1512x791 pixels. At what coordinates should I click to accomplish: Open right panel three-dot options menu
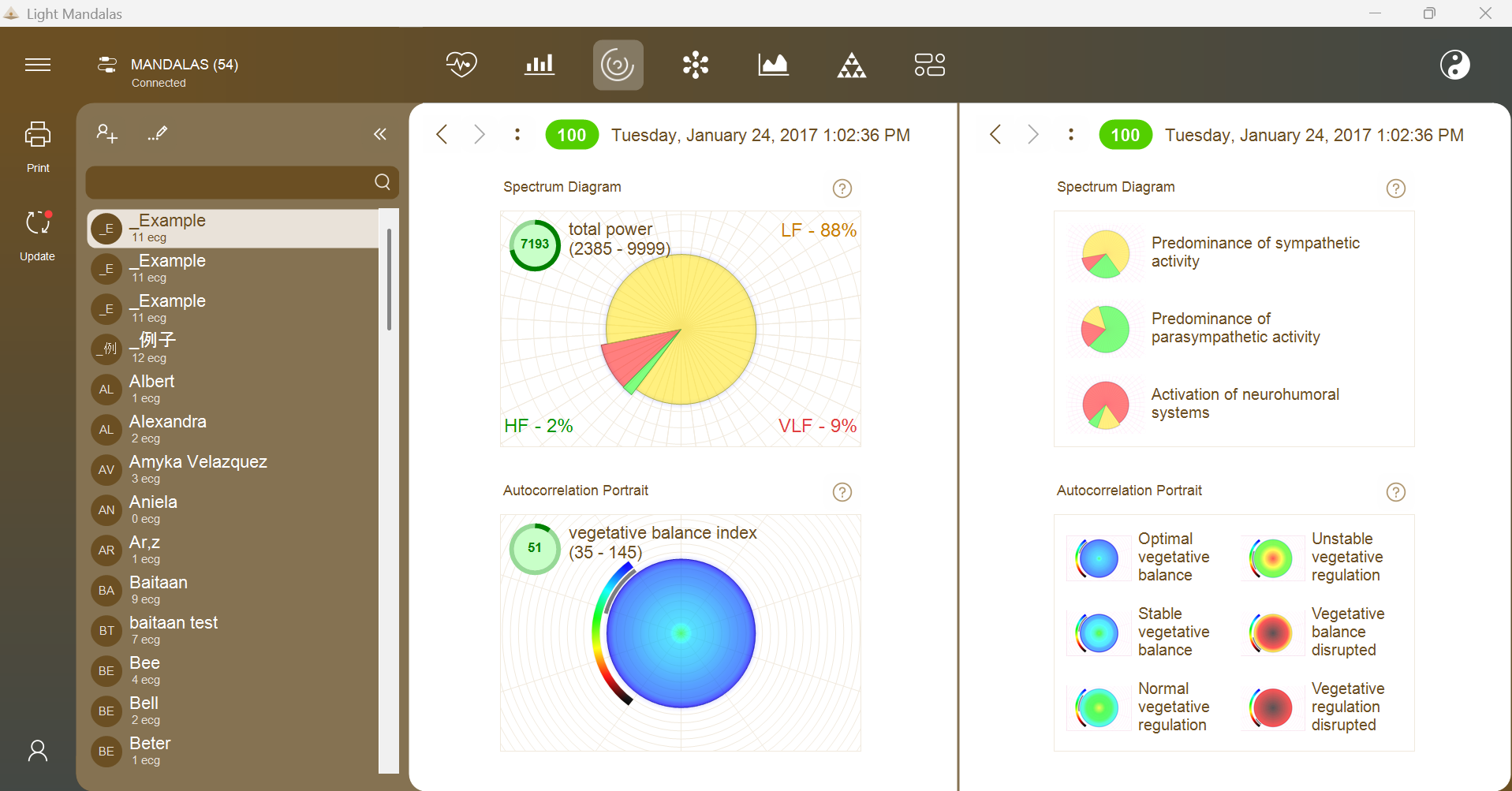pos(1071,135)
